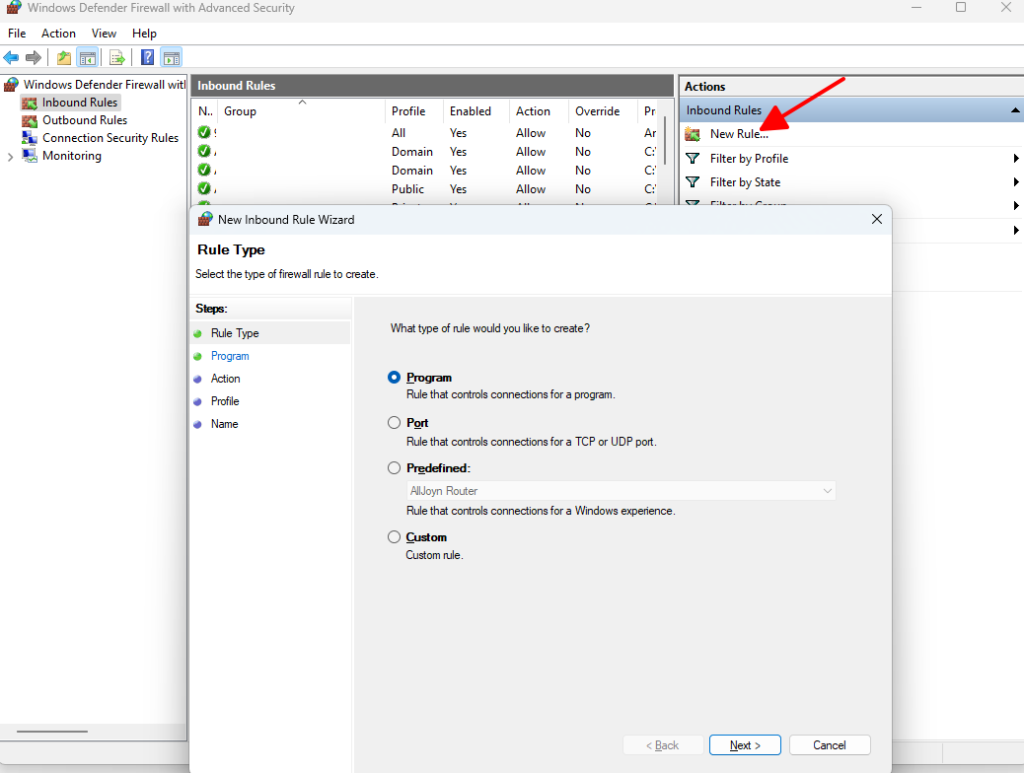This screenshot has width=1024, height=773.
Task: Open the Help menu
Action: tap(144, 33)
